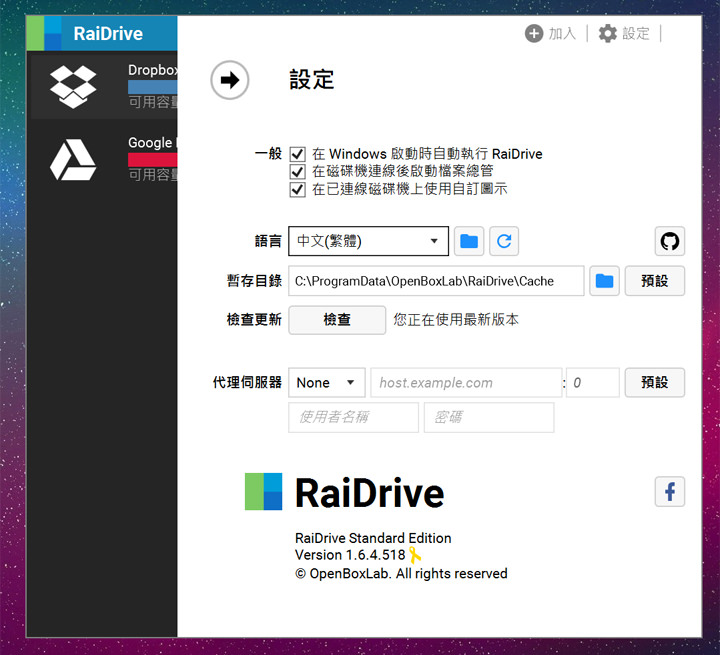Reset cache directory with 預設 button
The image size is (720, 655).
pos(654,281)
